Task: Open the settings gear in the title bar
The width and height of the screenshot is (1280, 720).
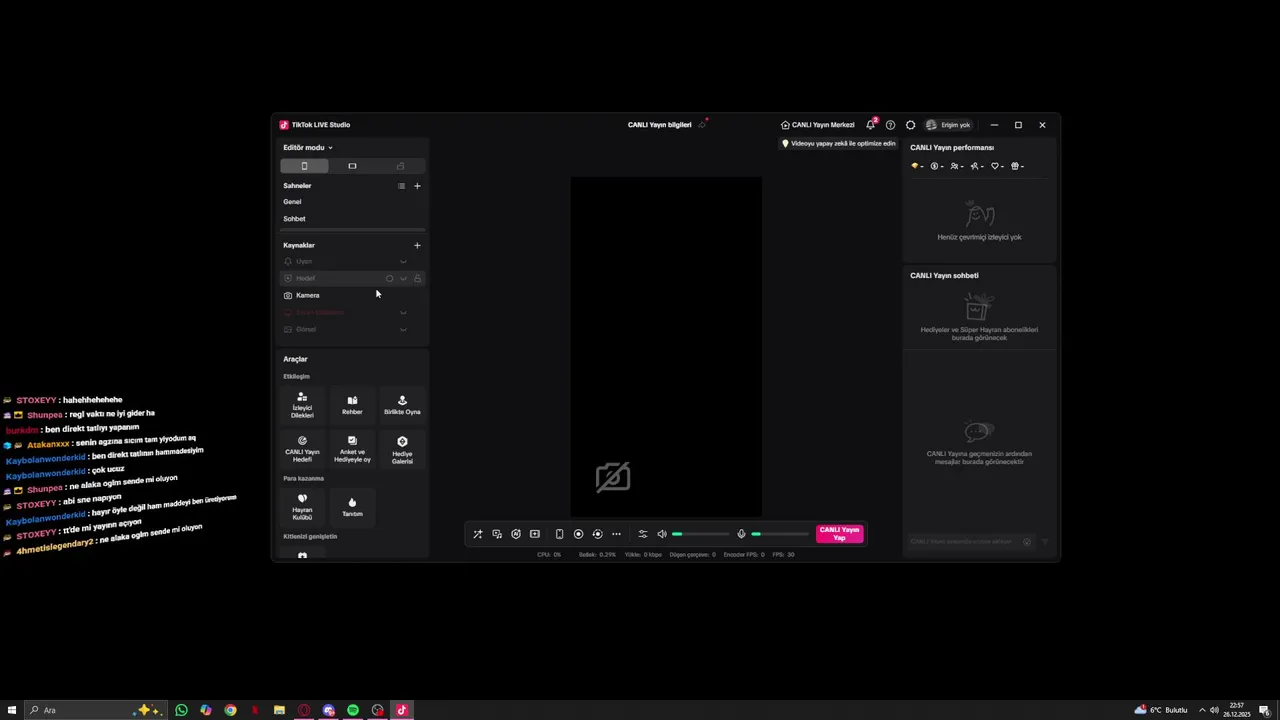Action: point(910,125)
